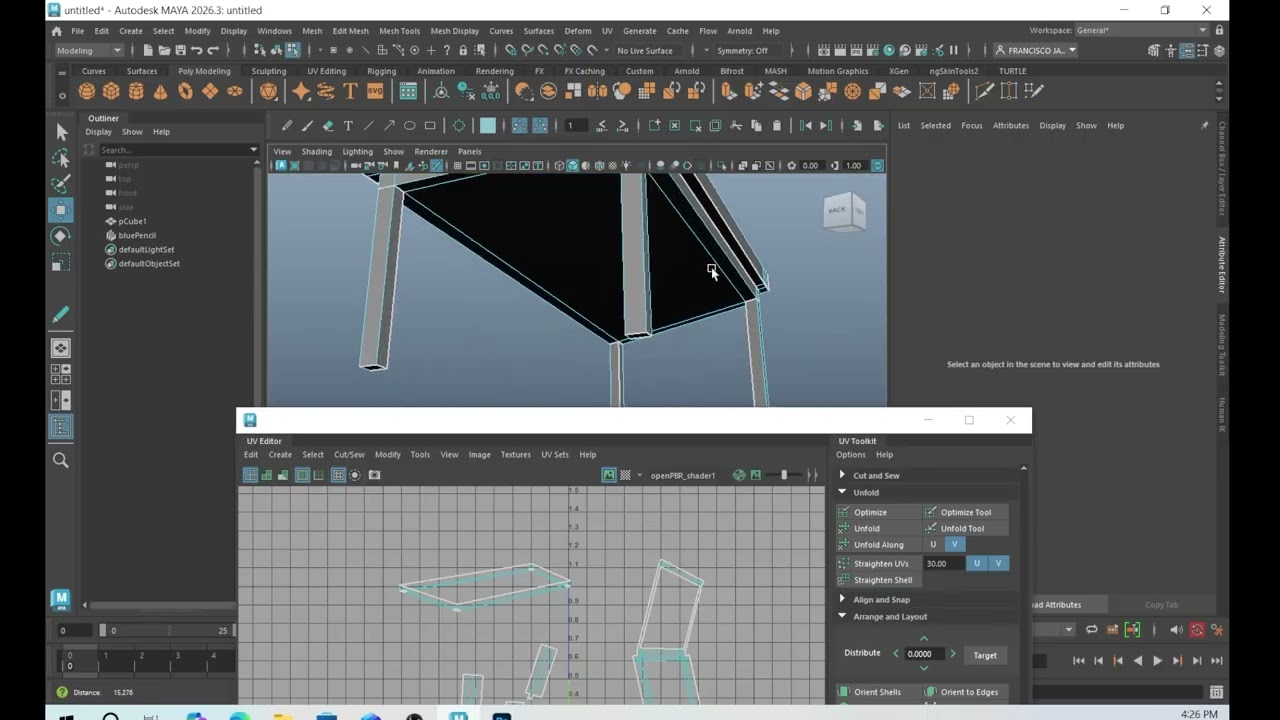Image resolution: width=1280 pixels, height=720 pixels.
Task: Click Orient Shells in UV Toolkit
Action: 877,692
